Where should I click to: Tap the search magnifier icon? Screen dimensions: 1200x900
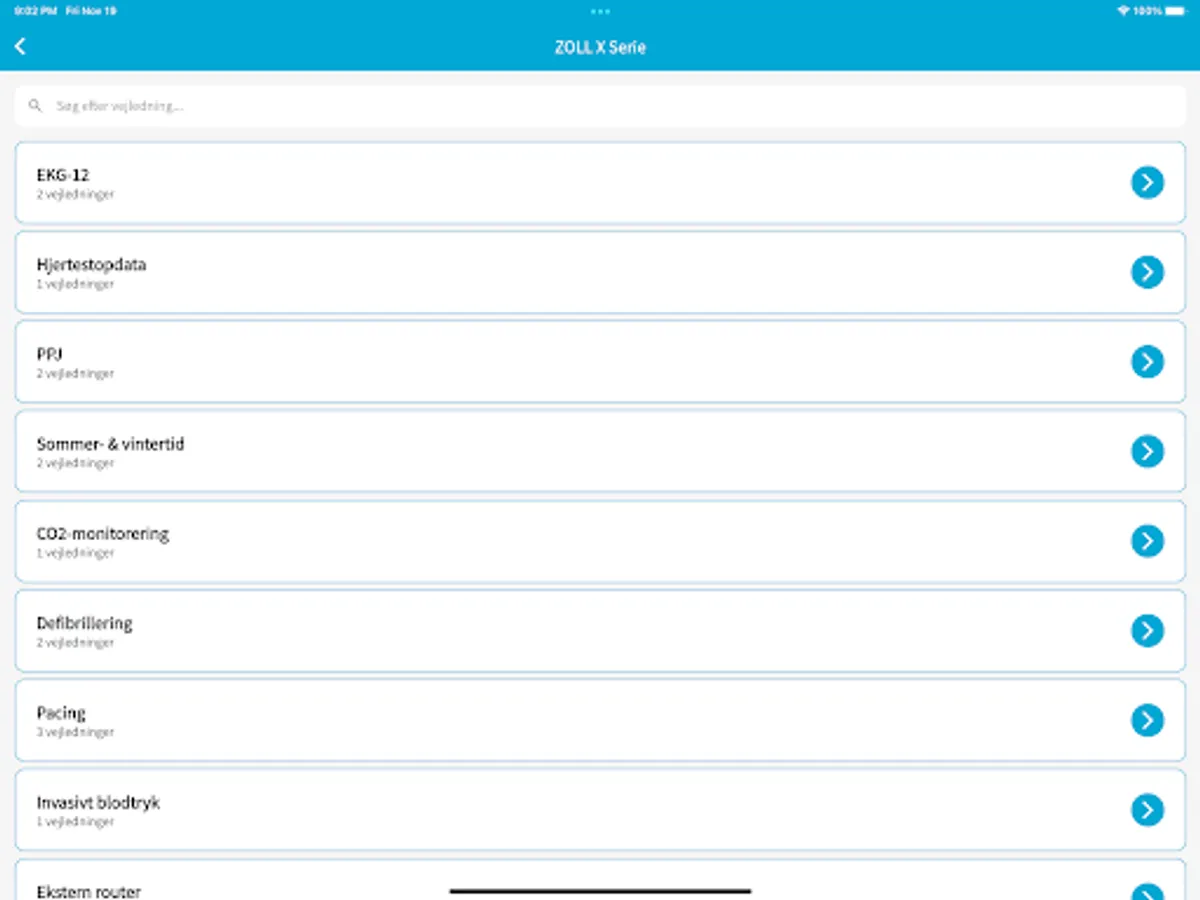[35, 105]
